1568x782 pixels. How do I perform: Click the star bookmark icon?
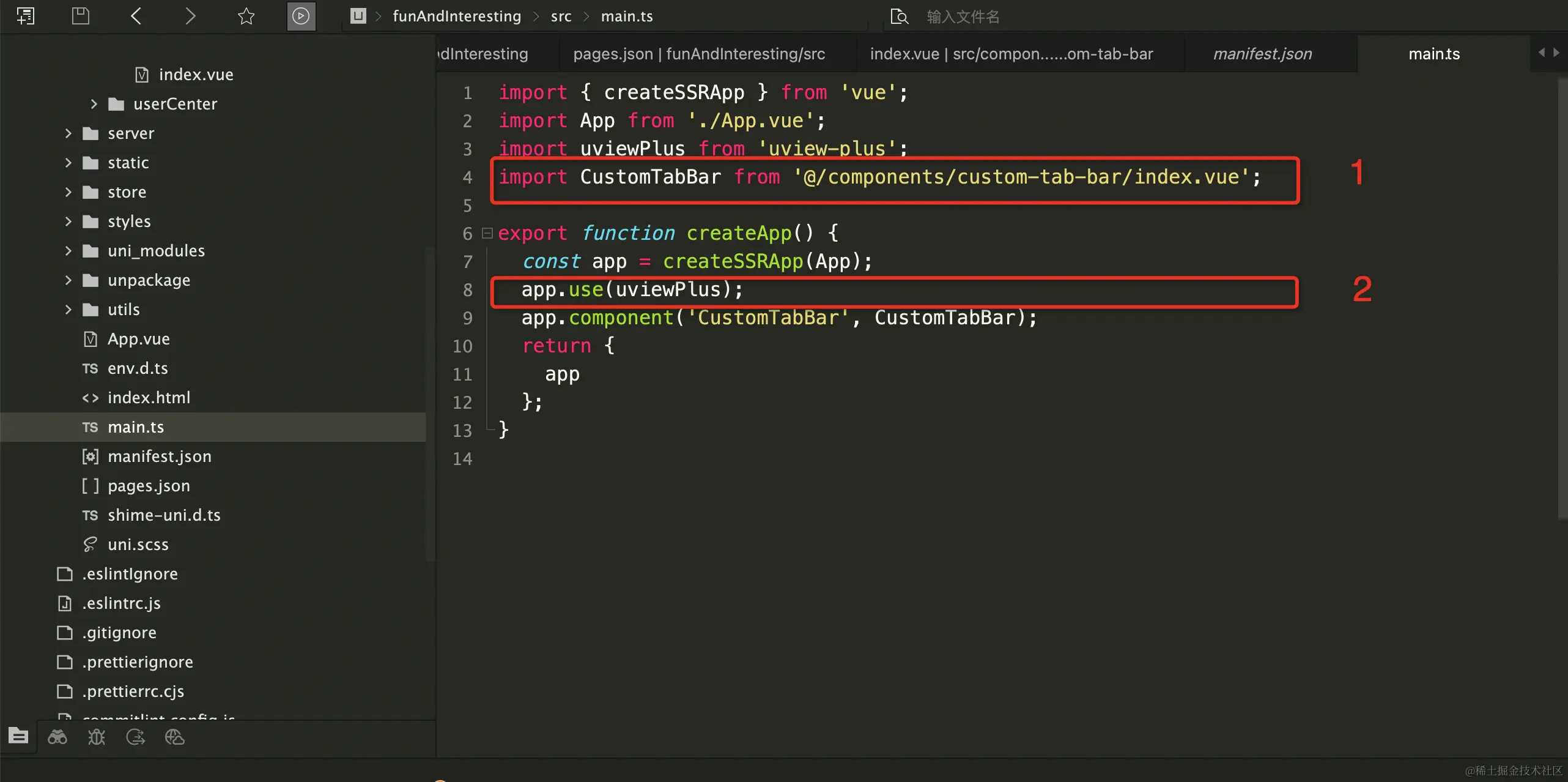click(x=246, y=16)
